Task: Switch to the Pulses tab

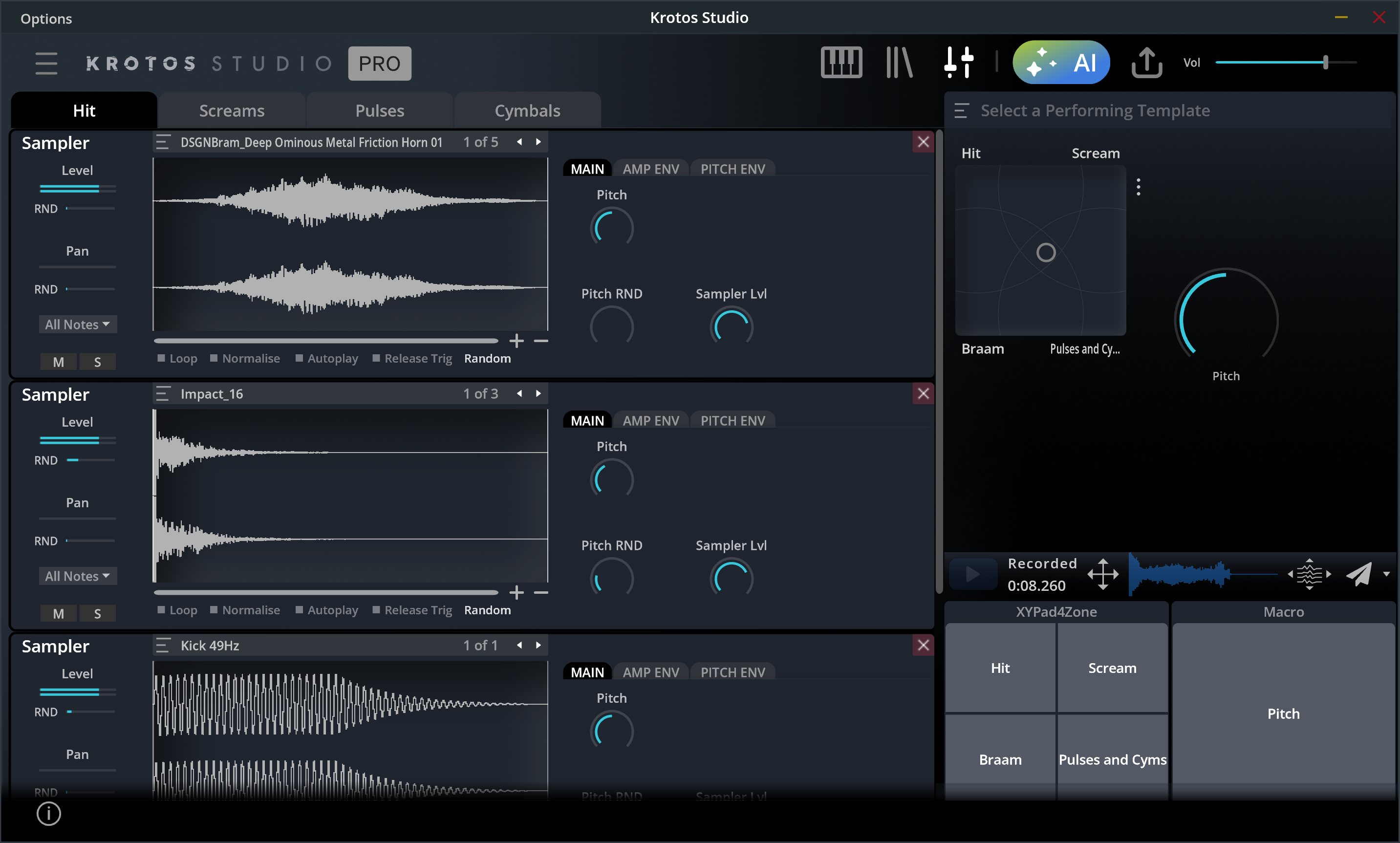Action: point(380,111)
